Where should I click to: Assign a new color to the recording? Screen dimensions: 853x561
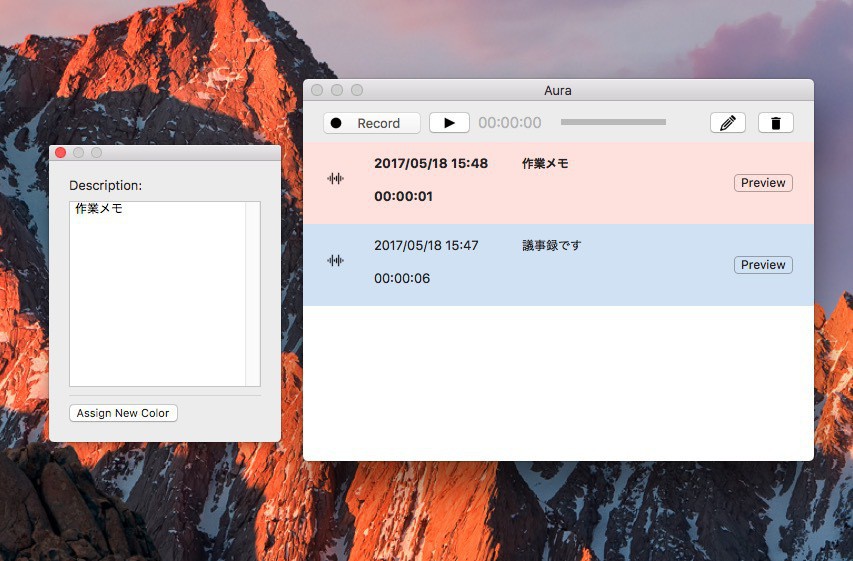coord(123,413)
